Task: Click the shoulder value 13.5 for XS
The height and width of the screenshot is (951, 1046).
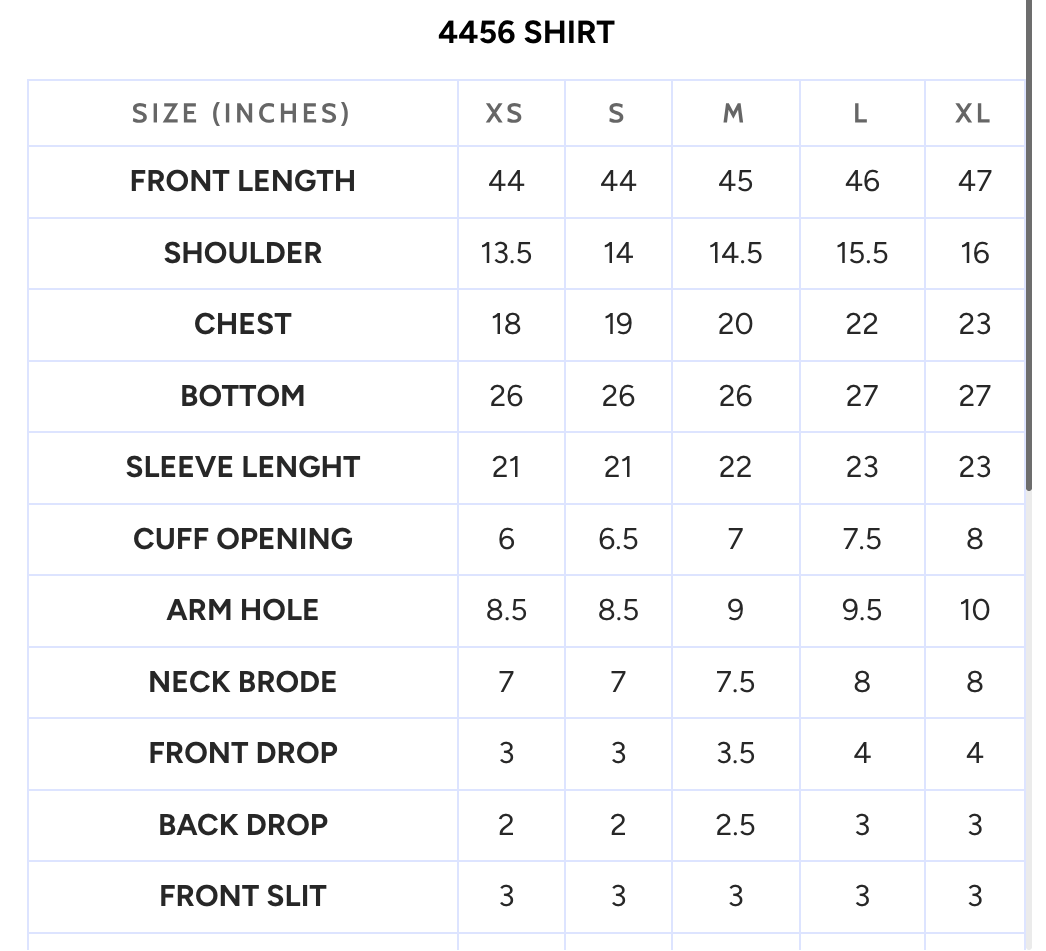Action: coord(506,253)
